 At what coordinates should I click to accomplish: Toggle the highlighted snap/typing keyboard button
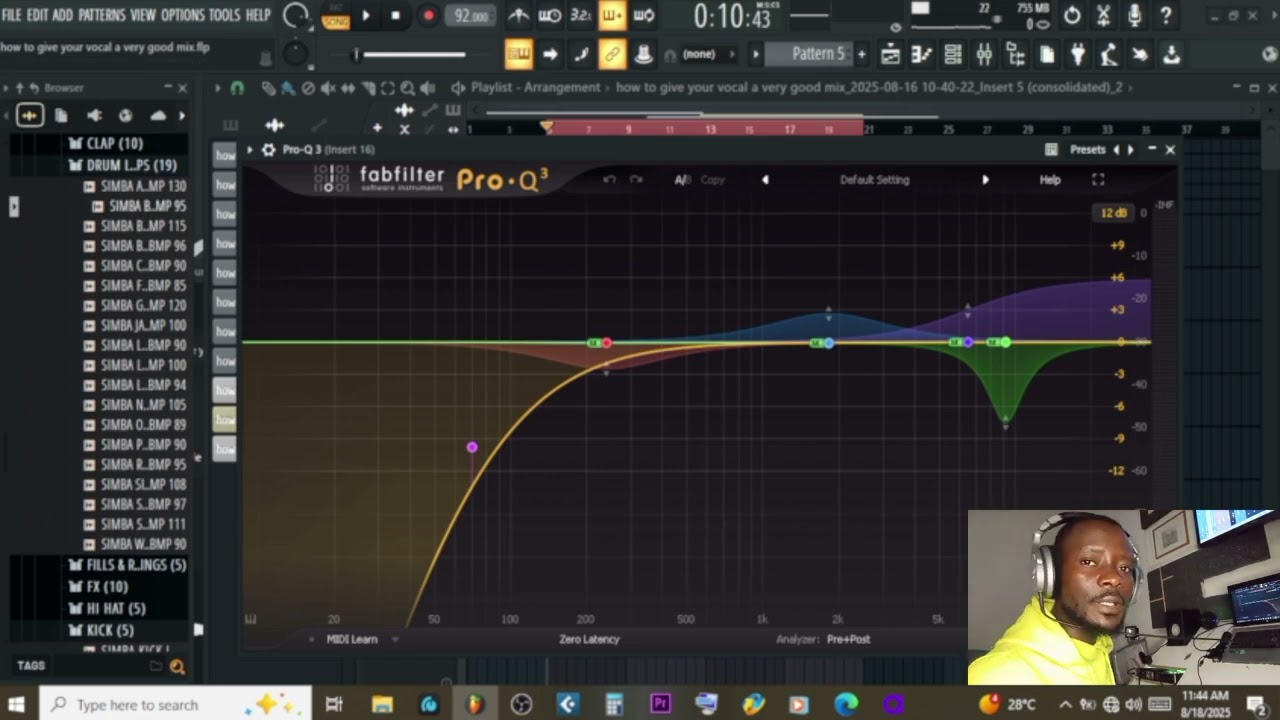point(518,54)
